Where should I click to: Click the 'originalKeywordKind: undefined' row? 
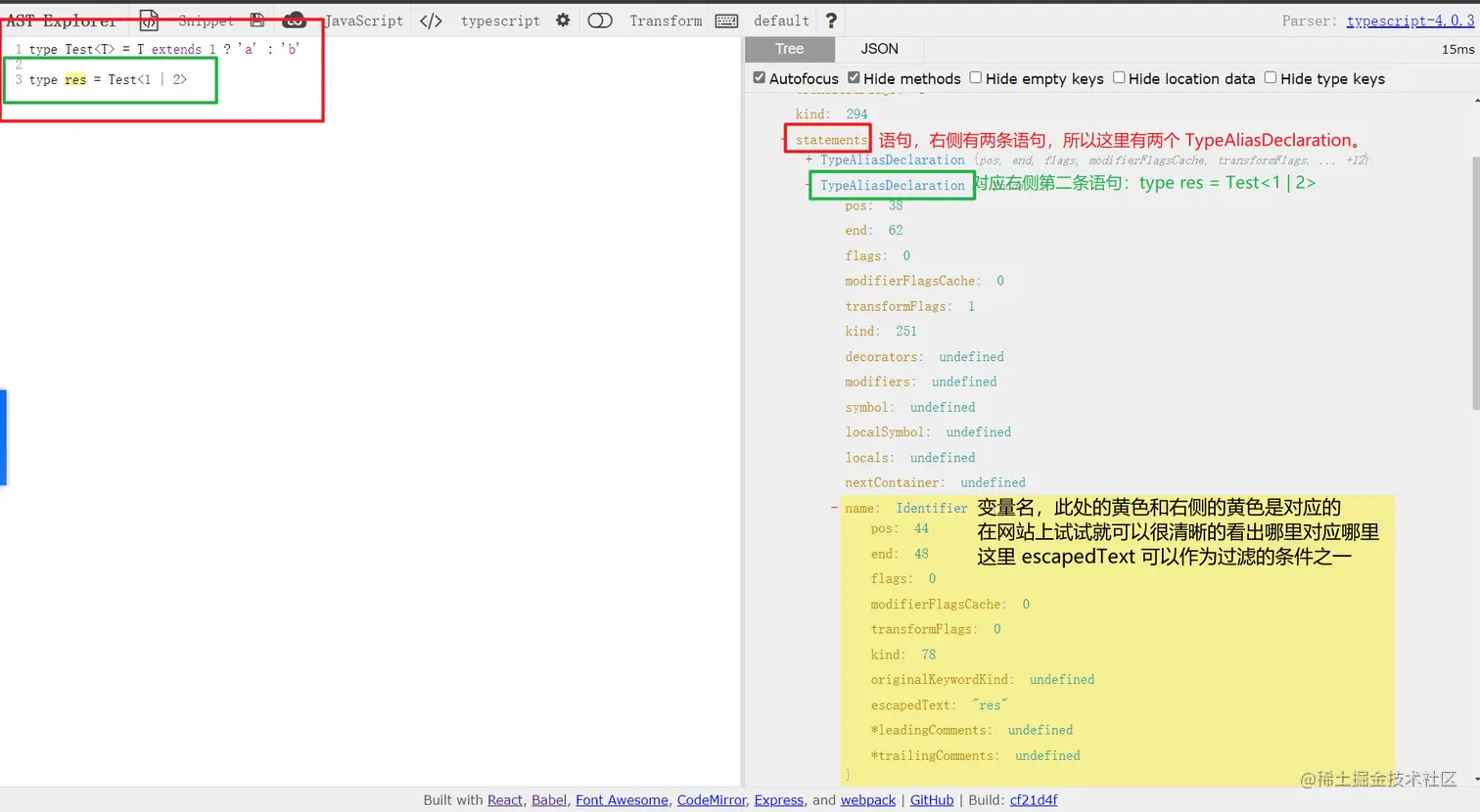click(x=983, y=679)
